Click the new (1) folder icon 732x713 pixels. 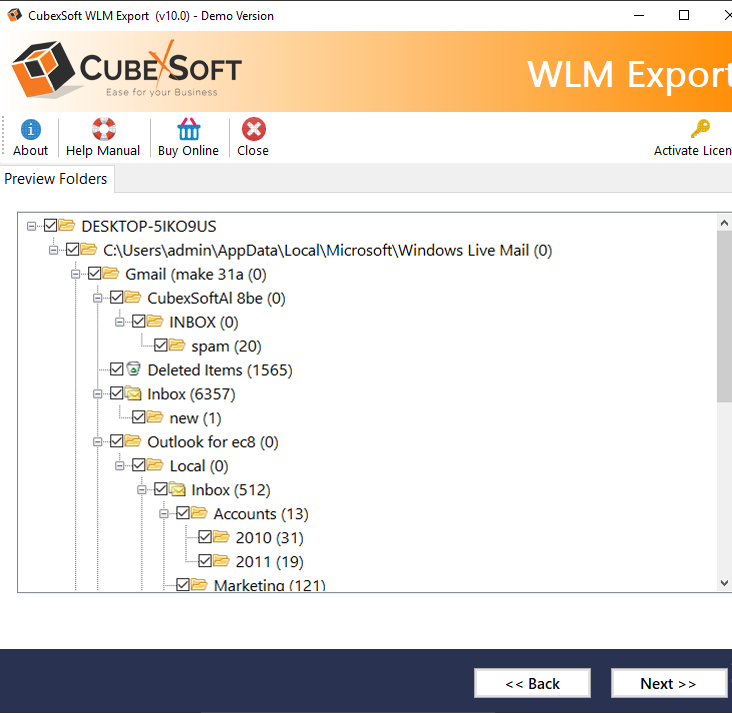(x=155, y=417)
